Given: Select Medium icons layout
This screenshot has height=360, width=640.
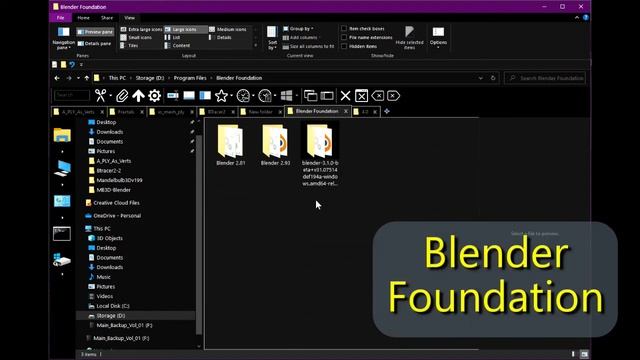Looking at the screenshot, I should point(228,29).
